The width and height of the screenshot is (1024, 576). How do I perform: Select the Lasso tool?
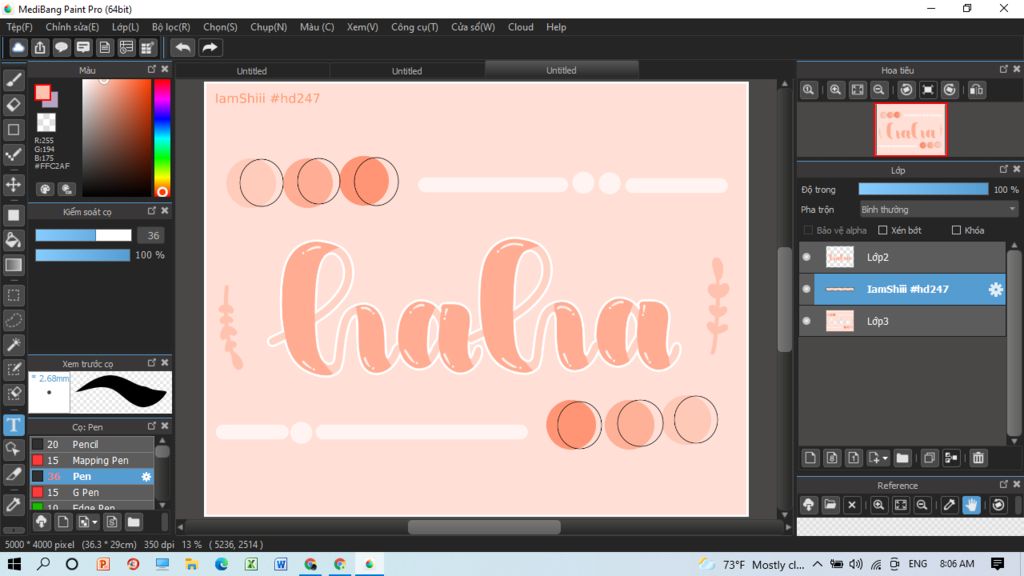coord(14,320)
